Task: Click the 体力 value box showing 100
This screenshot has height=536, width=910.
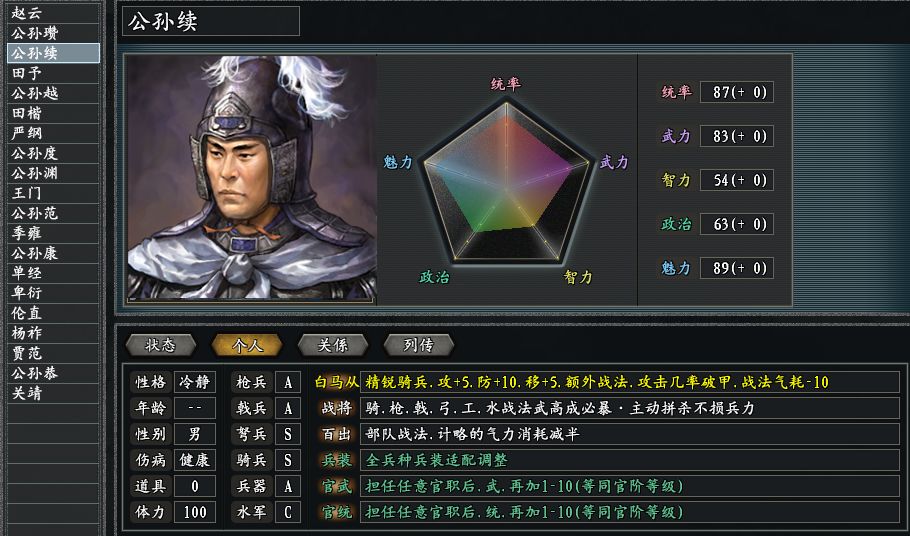Action: click(x=195, y=512)
